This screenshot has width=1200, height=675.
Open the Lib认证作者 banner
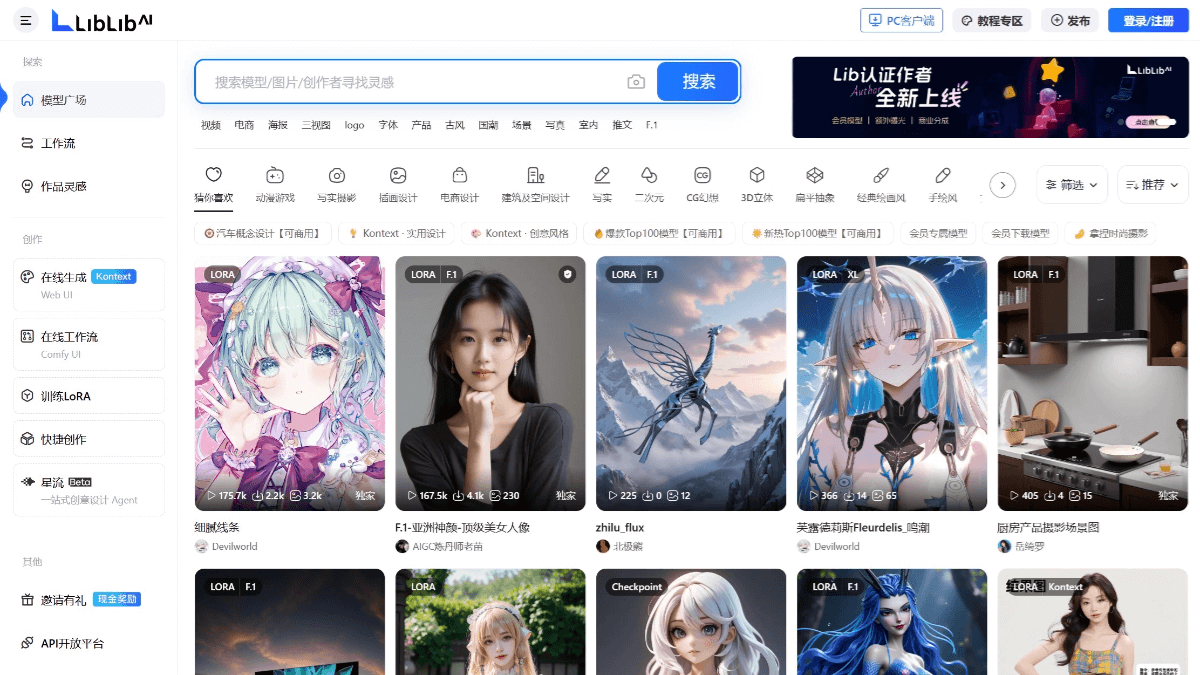(x=990, y=97)
